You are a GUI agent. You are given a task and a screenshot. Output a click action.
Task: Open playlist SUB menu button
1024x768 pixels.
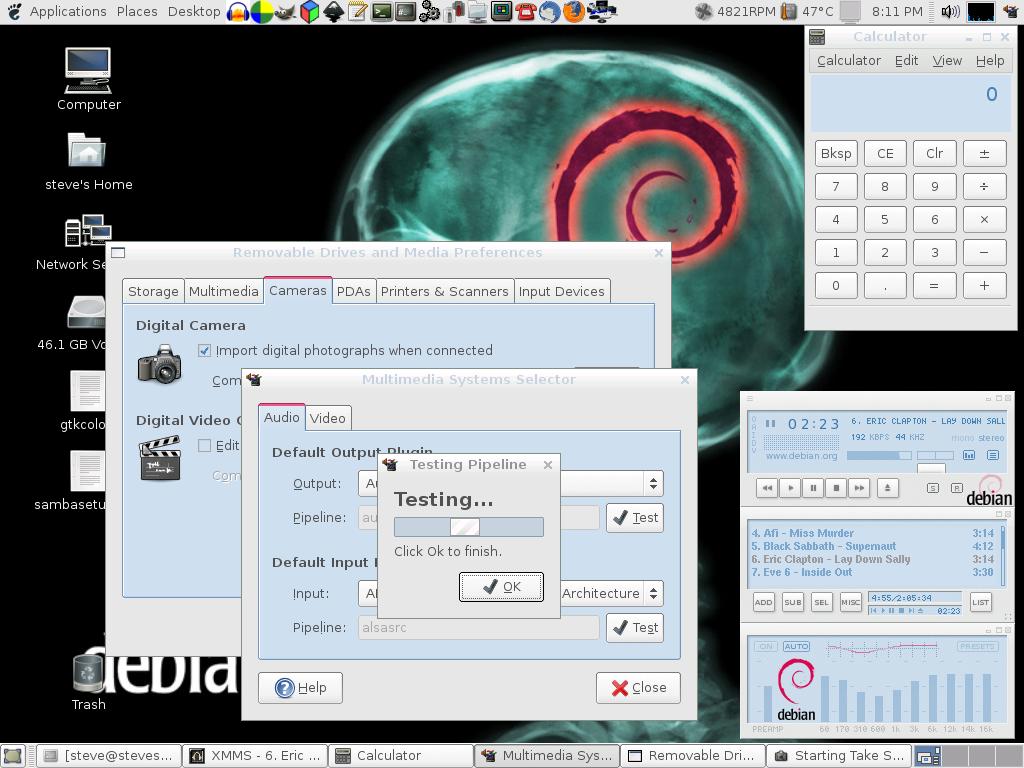[x=793, y=602]
